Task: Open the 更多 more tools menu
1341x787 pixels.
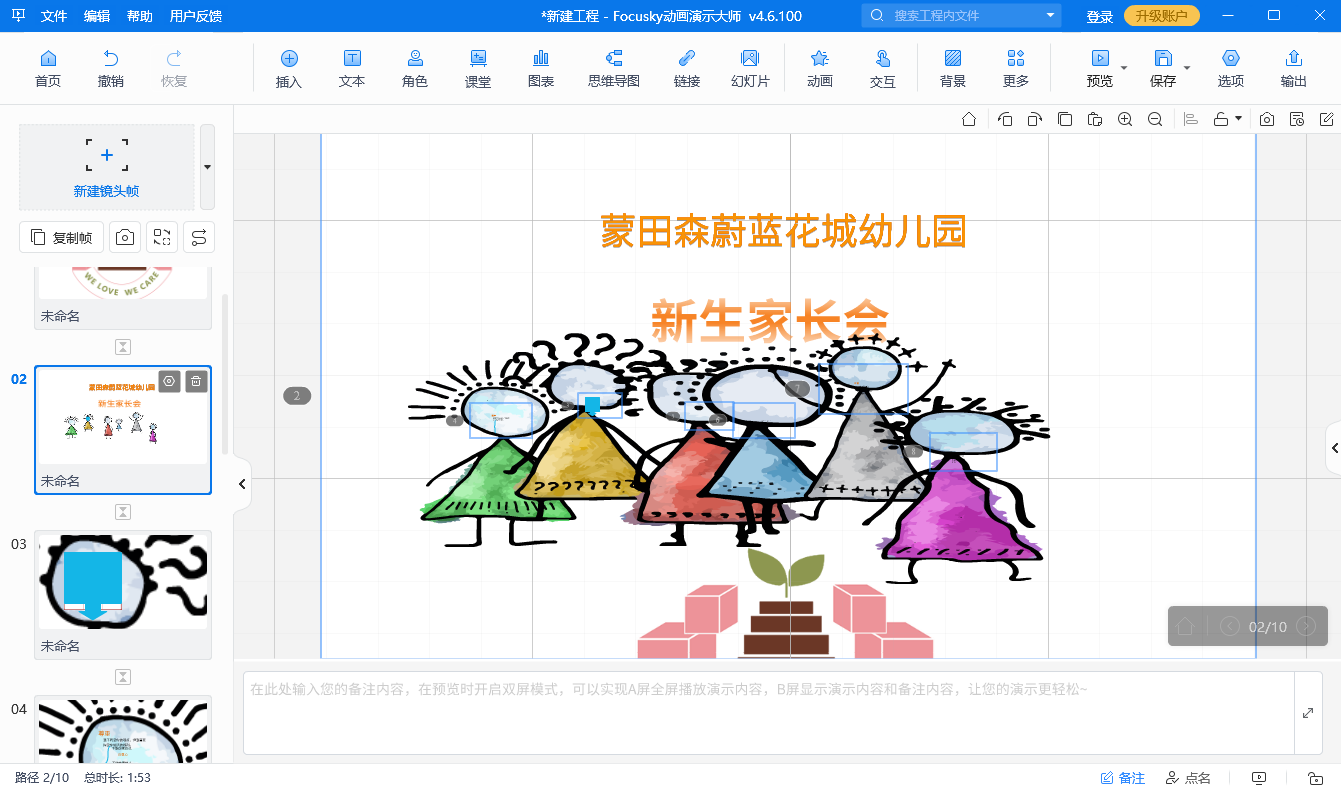Action: [1016, 68]
